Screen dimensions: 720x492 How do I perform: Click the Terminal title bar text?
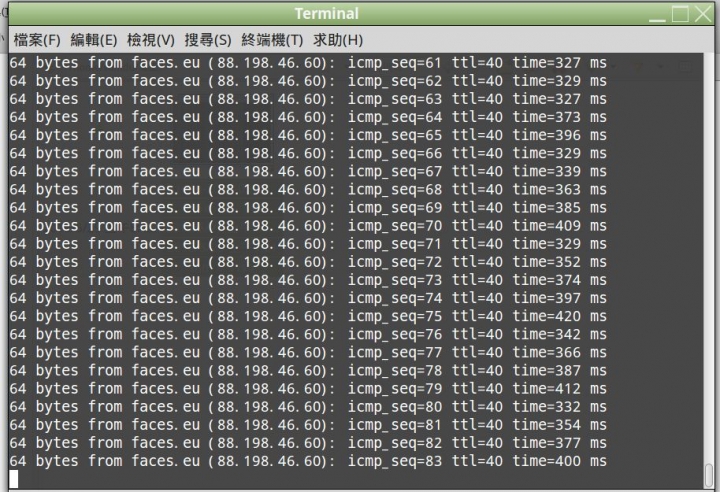coord(326,13)
